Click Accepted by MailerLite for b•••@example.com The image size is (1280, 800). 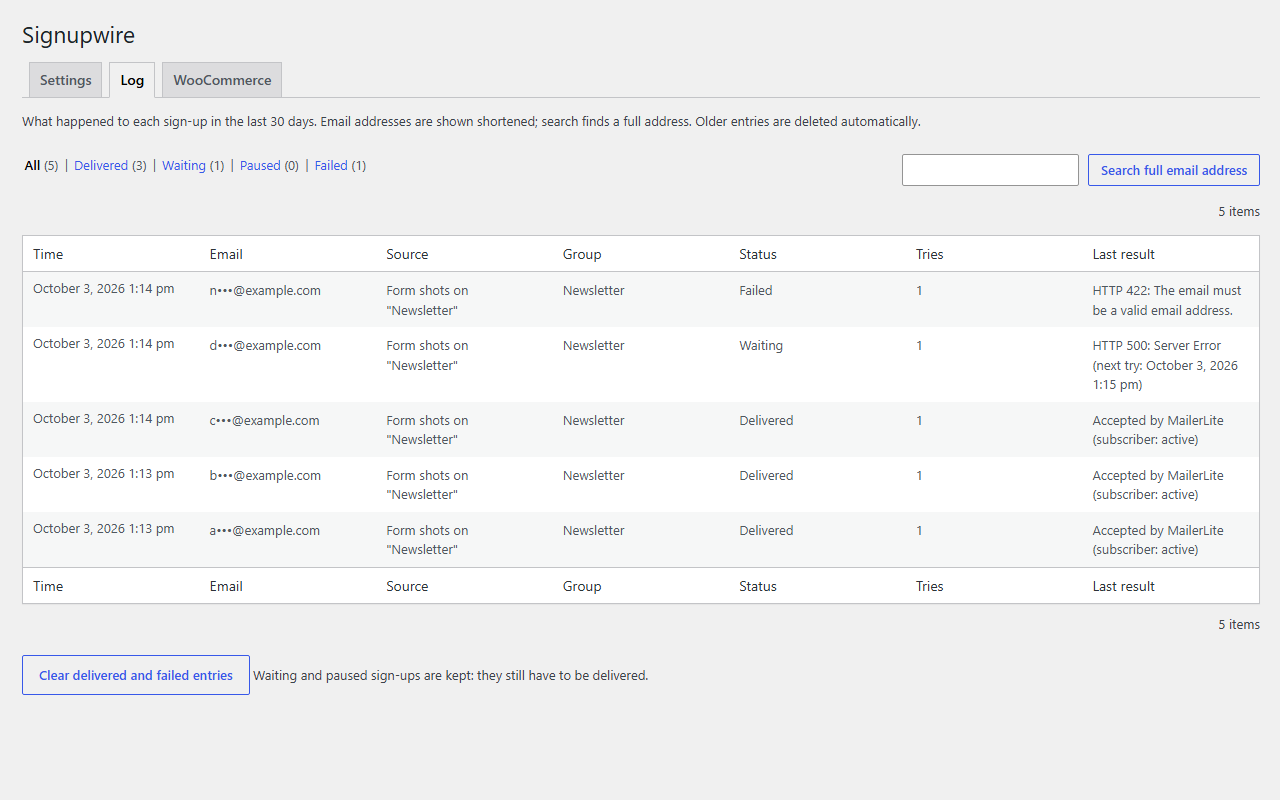pyautogui.click(x=1158, y=485)
